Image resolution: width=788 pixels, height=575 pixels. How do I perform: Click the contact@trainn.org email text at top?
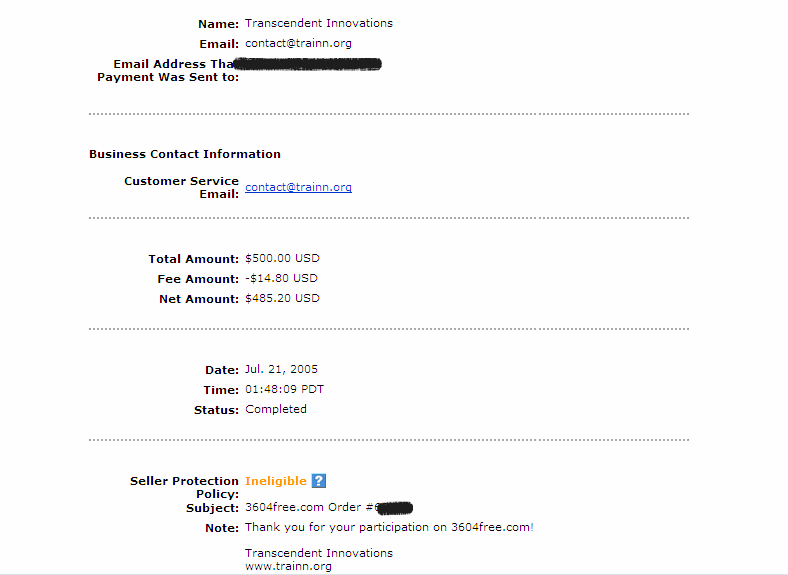(x=299, y=43)
